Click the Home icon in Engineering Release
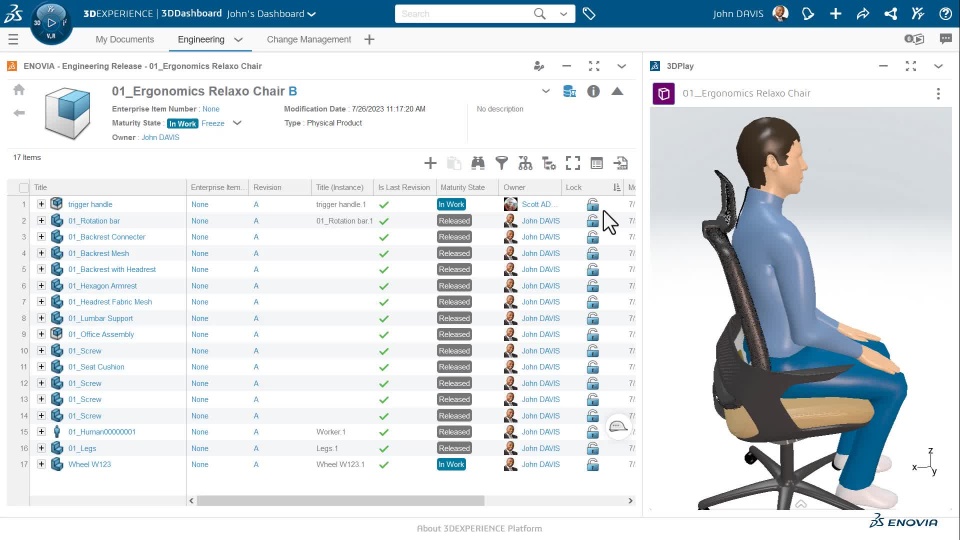 click(19, 90)
